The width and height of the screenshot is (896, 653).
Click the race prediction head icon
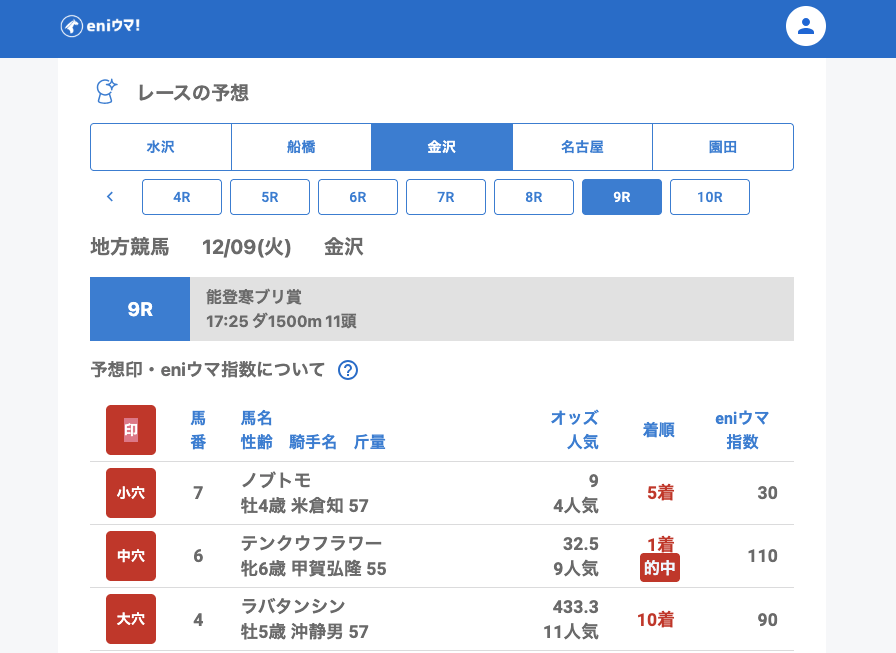click(106, 92)
